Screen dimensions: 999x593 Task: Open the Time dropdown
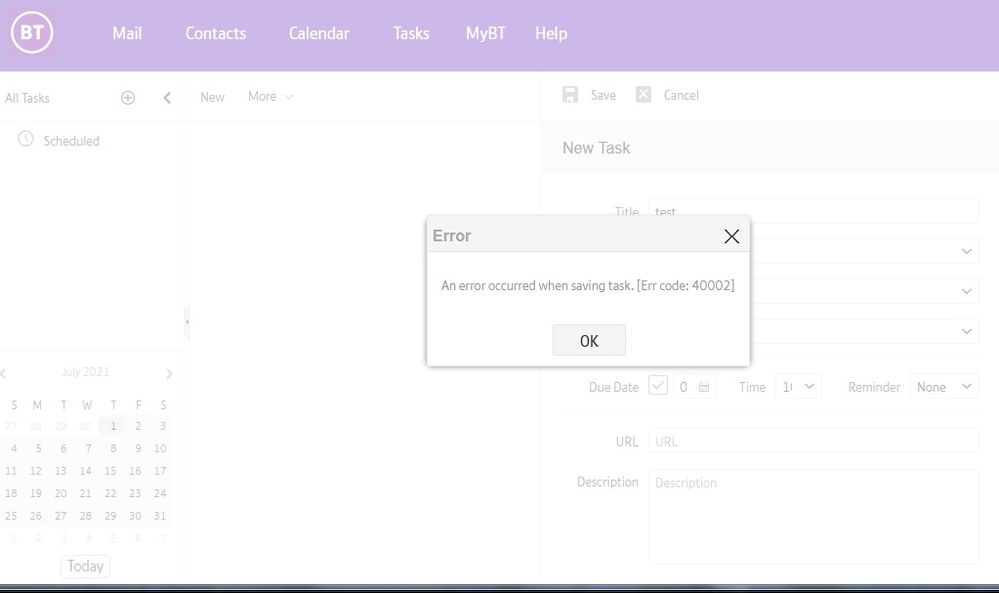tap(798, 387)
